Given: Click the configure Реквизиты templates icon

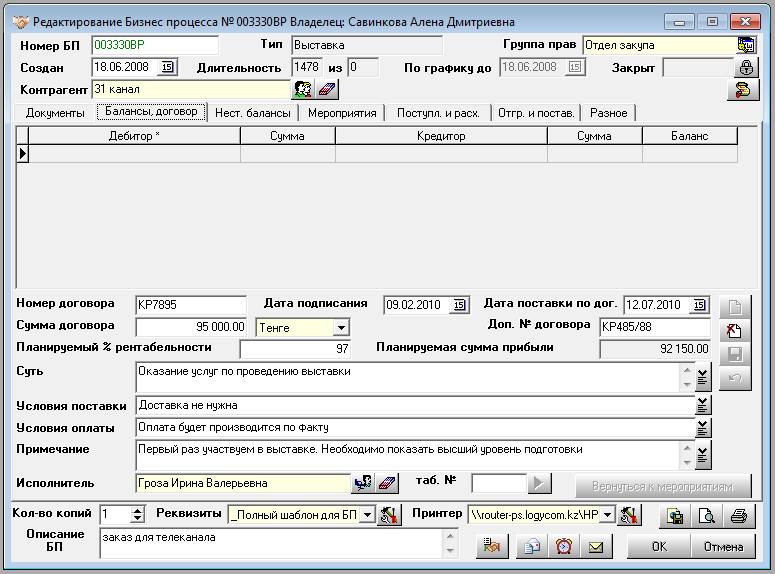Looking at the screenshot, I should point(389,515).
